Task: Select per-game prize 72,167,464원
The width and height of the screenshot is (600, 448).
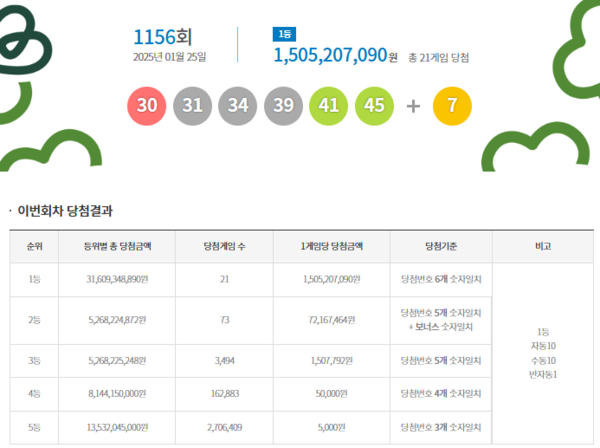Action: [x=332, y=320]
